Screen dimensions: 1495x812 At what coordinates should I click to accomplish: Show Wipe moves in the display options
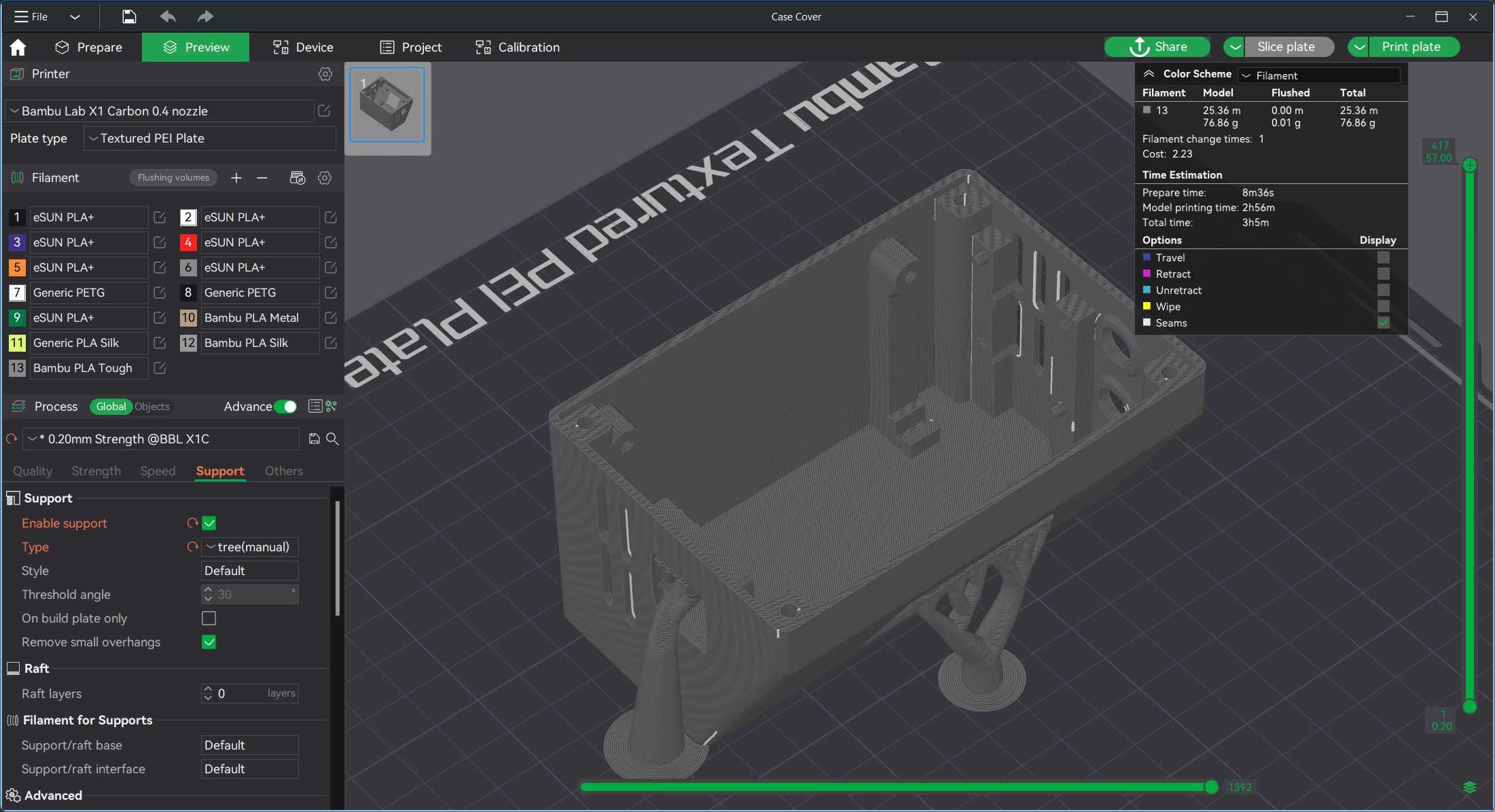click(x=1383, y=306)
